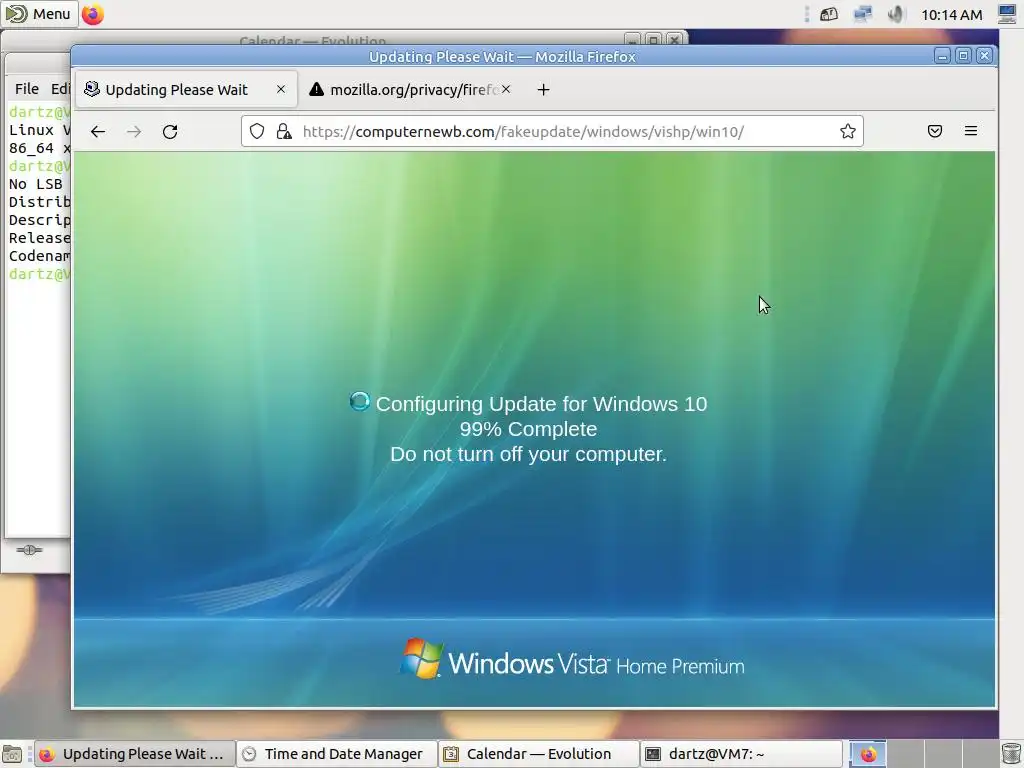Click the monitor icon in the top-right corner
Screen dimensions: 1024x768
click(x=1008, y=14)
